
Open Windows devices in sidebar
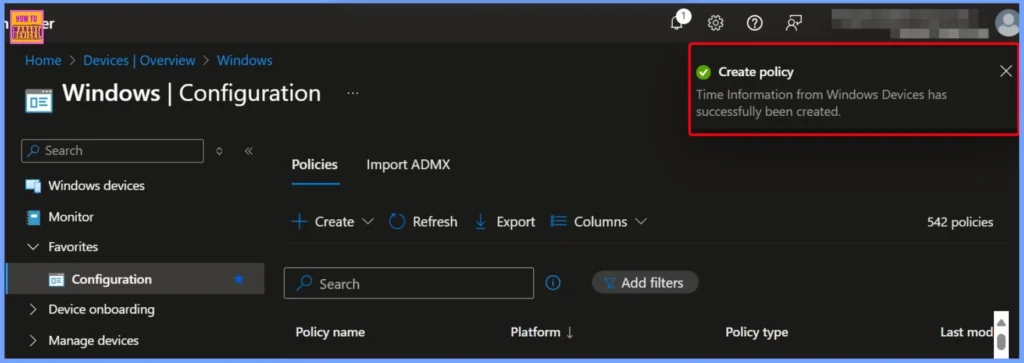coord(96,186)
